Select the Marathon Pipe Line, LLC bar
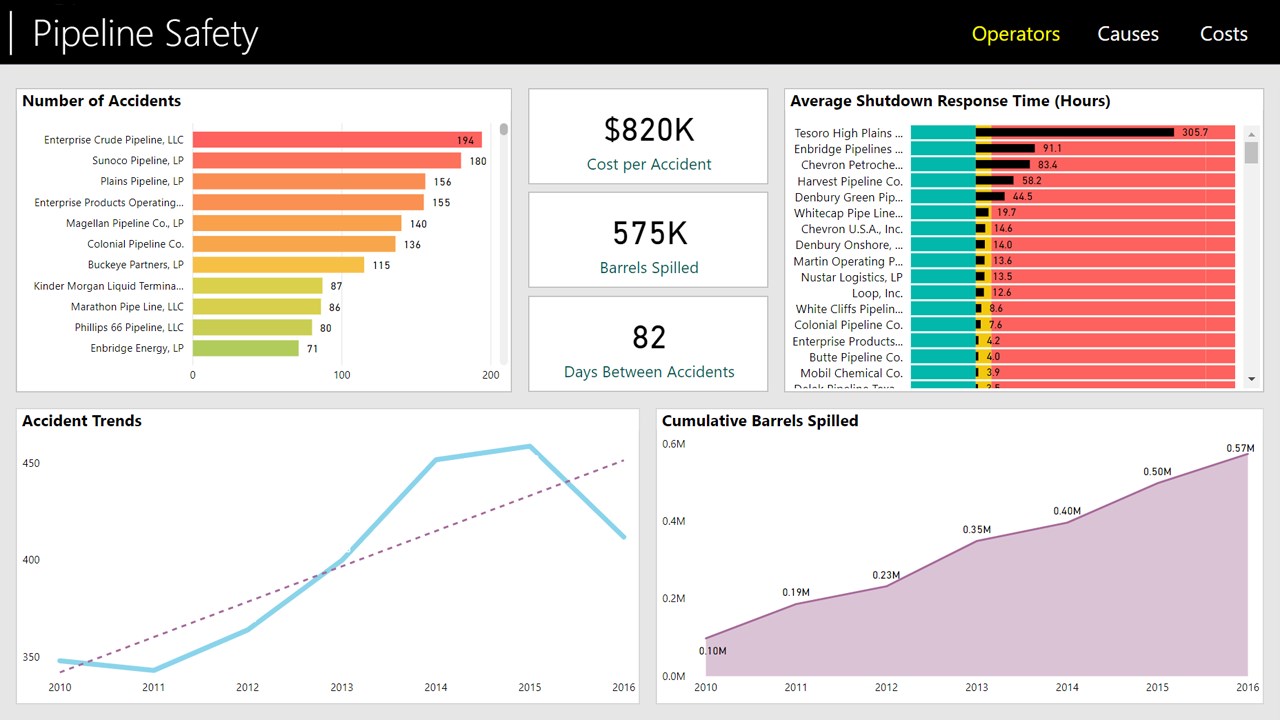 point(257,307)
